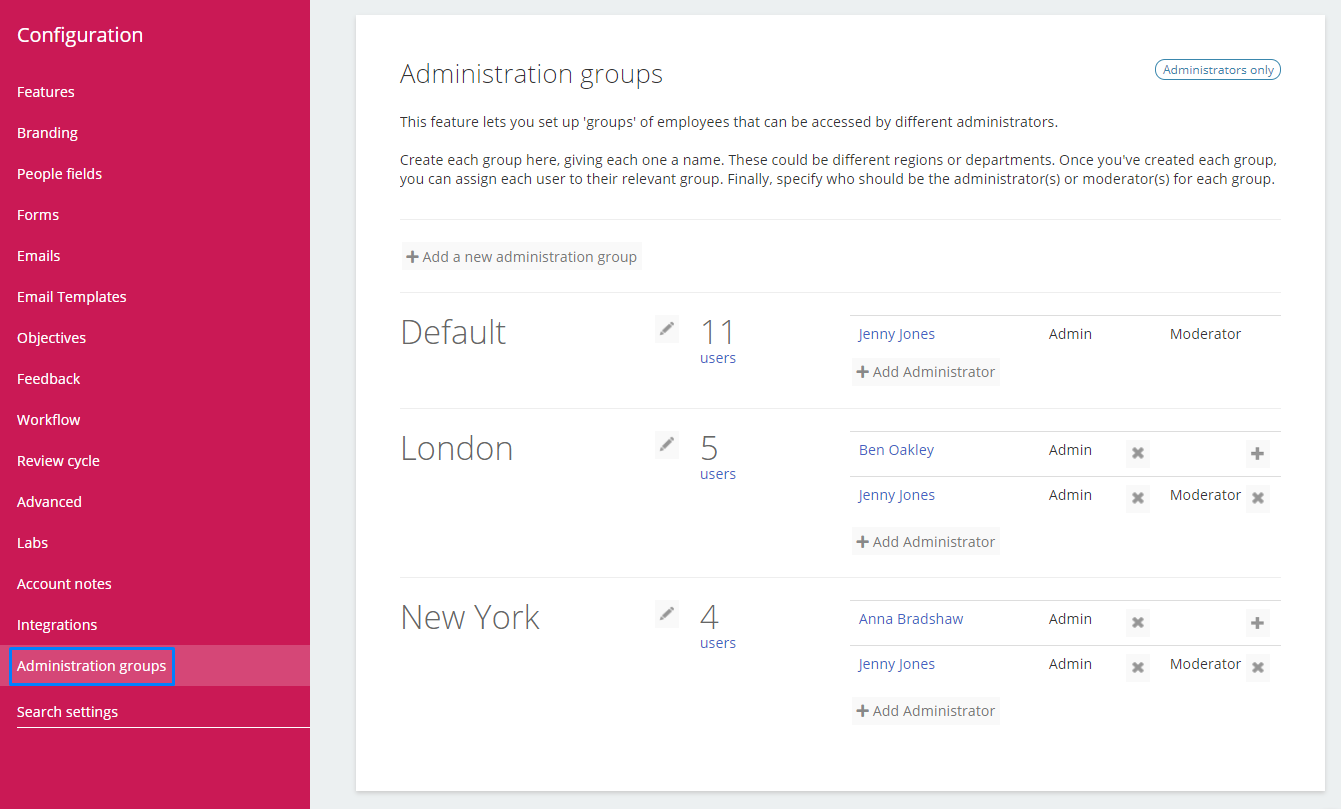Image resolution: width=1341 pixels, height=809 pixels.
Task: Remove Jenny Jones' Admin role in New York
Action: click(x=1137, y=667)
